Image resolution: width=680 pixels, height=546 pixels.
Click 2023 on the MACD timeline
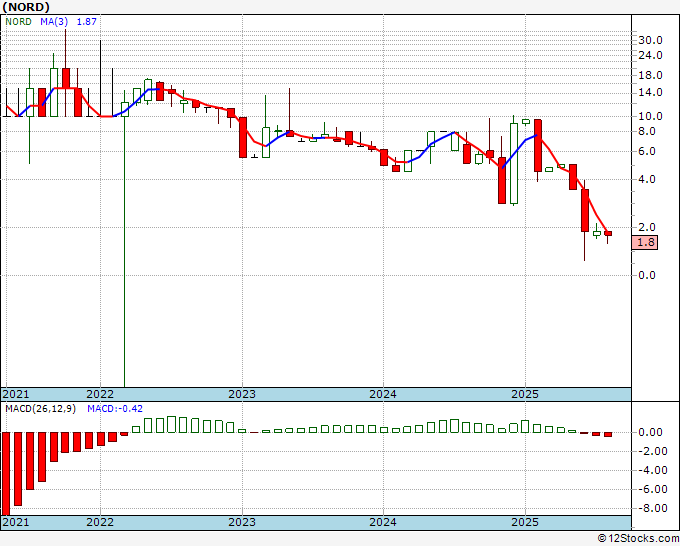(242, 522)
